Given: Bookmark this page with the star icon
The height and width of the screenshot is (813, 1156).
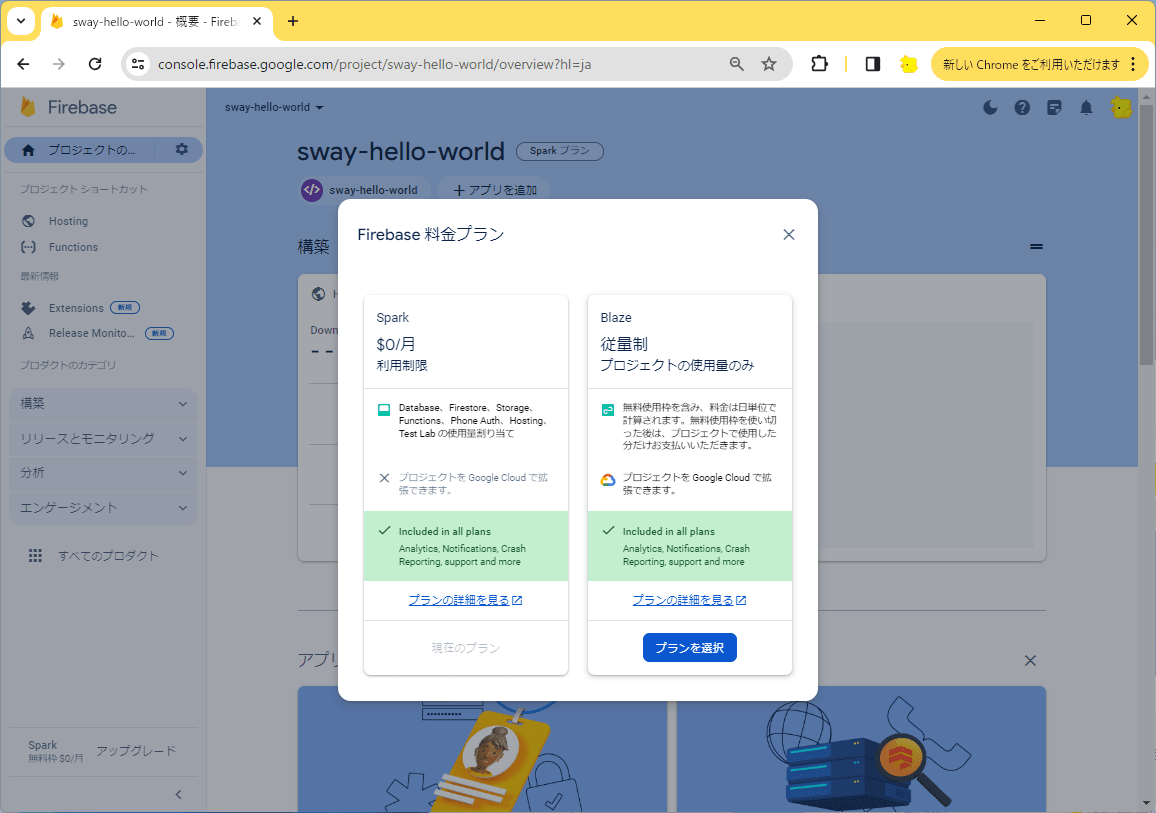Looking at the screenshot, I should click(x=769, y=64).
